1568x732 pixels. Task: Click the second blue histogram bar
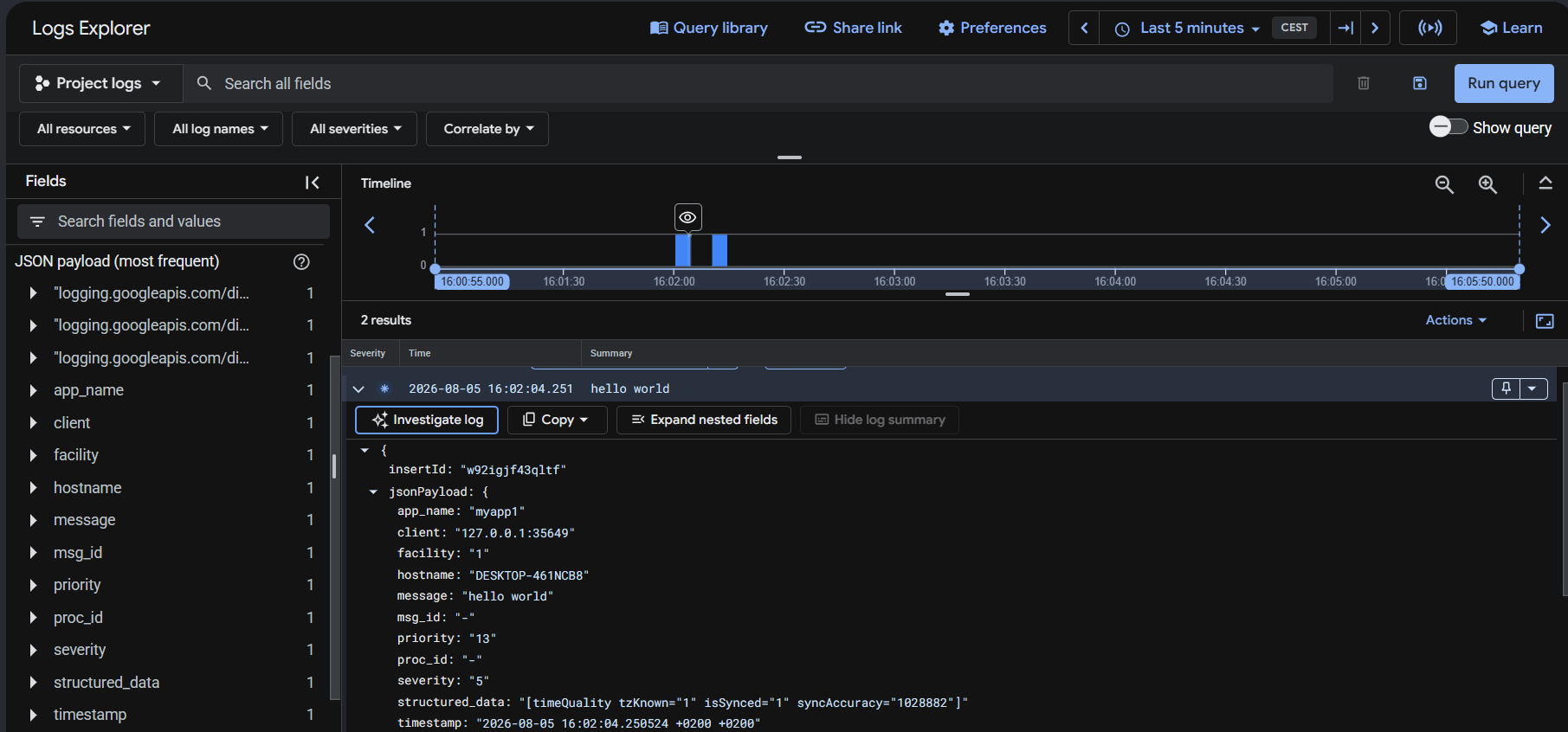point(719,251)
